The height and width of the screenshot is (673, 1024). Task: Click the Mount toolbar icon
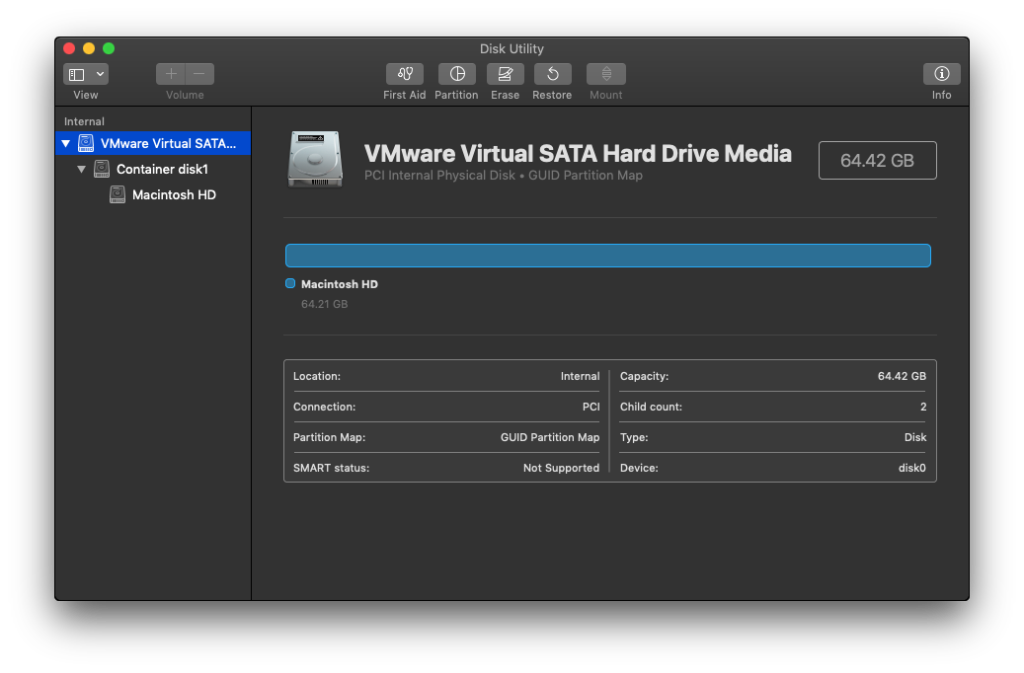click(606, 74)
